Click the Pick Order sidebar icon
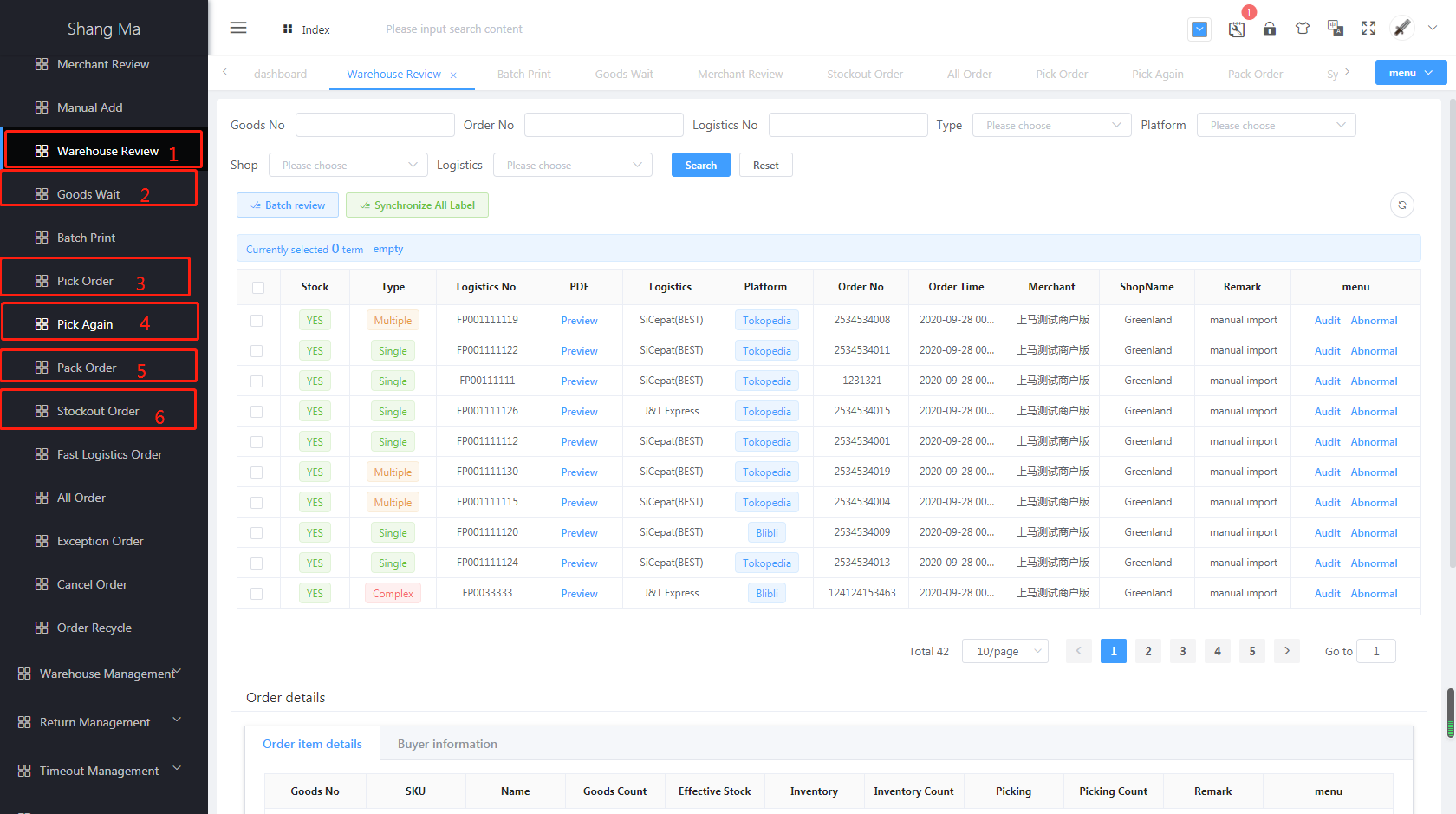Viewport: 1456px width, 814px height. (x=42, y=281)
